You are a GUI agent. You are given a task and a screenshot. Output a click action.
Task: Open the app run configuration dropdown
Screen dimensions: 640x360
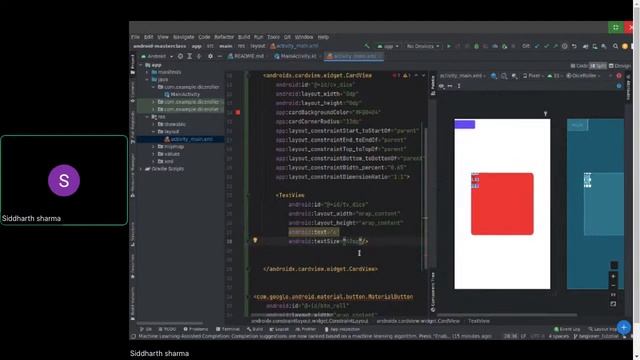[388, 47]
